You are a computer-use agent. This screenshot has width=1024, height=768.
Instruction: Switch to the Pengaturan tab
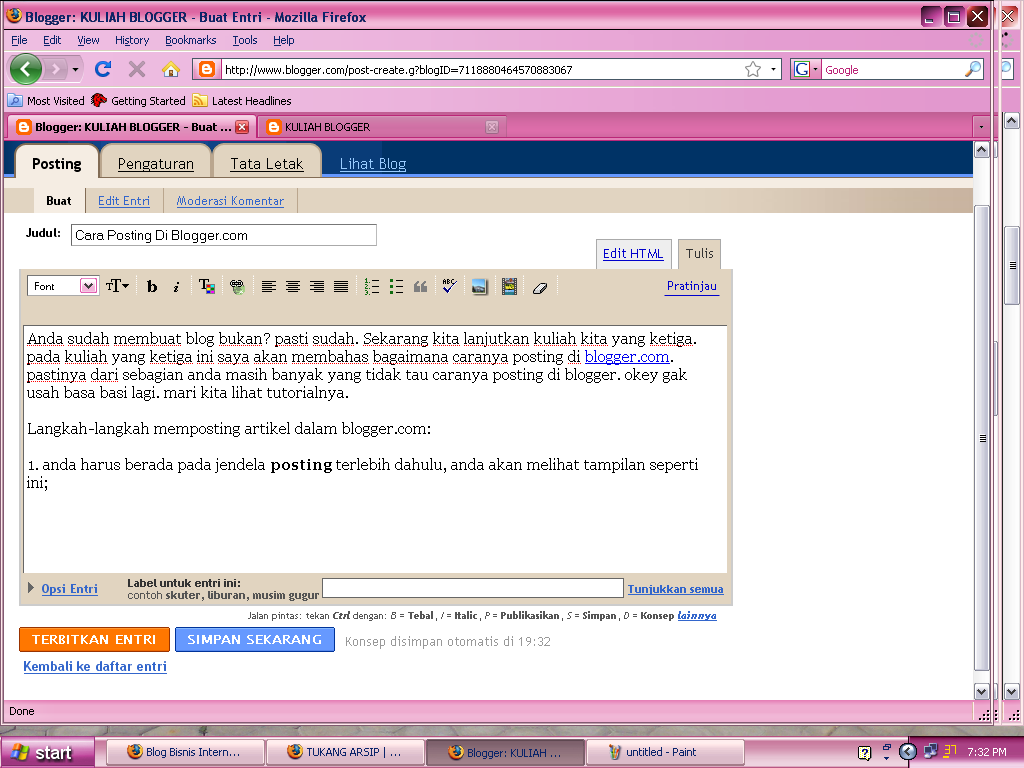(155, 163)
